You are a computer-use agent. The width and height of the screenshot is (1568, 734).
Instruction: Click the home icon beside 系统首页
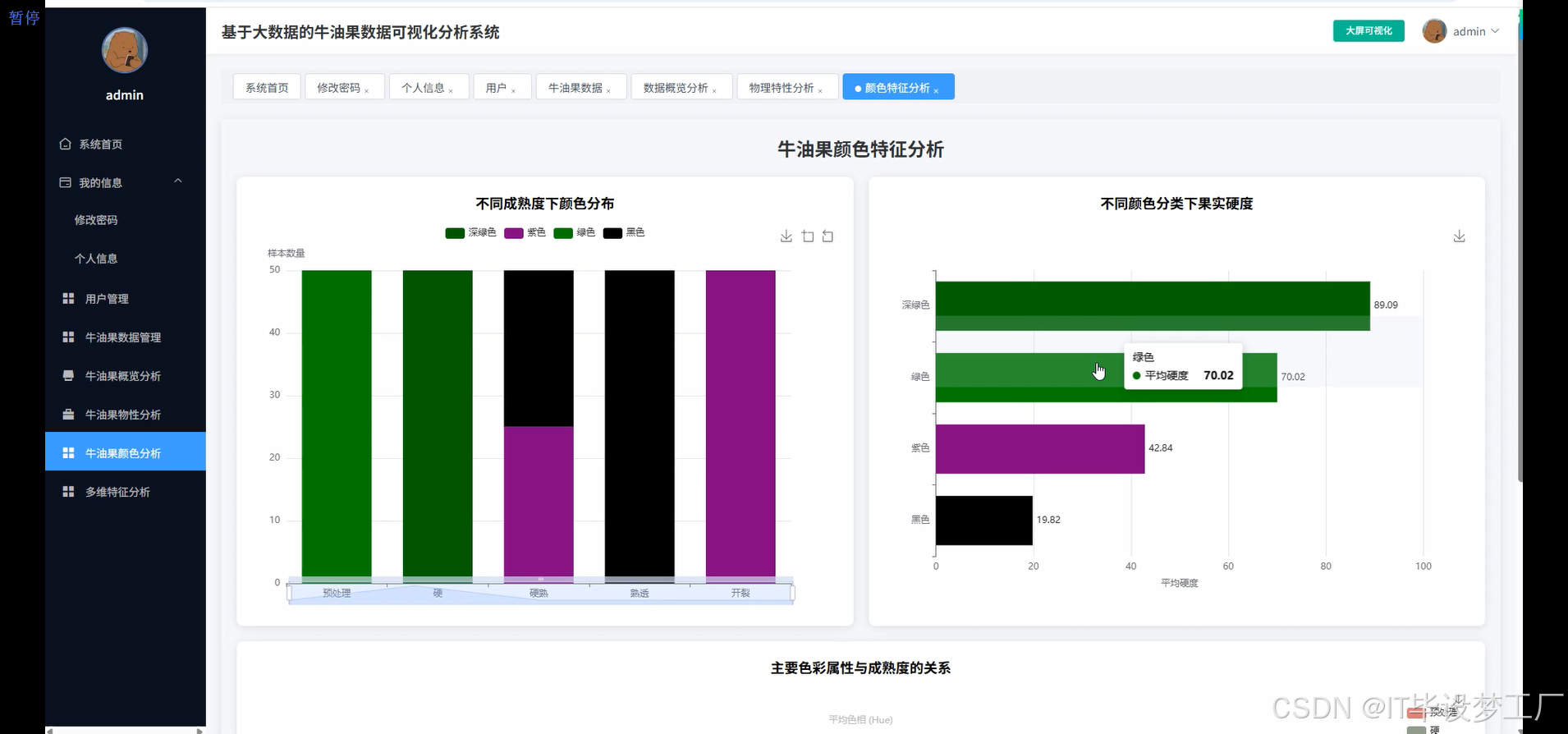click(x=66, y=144)
